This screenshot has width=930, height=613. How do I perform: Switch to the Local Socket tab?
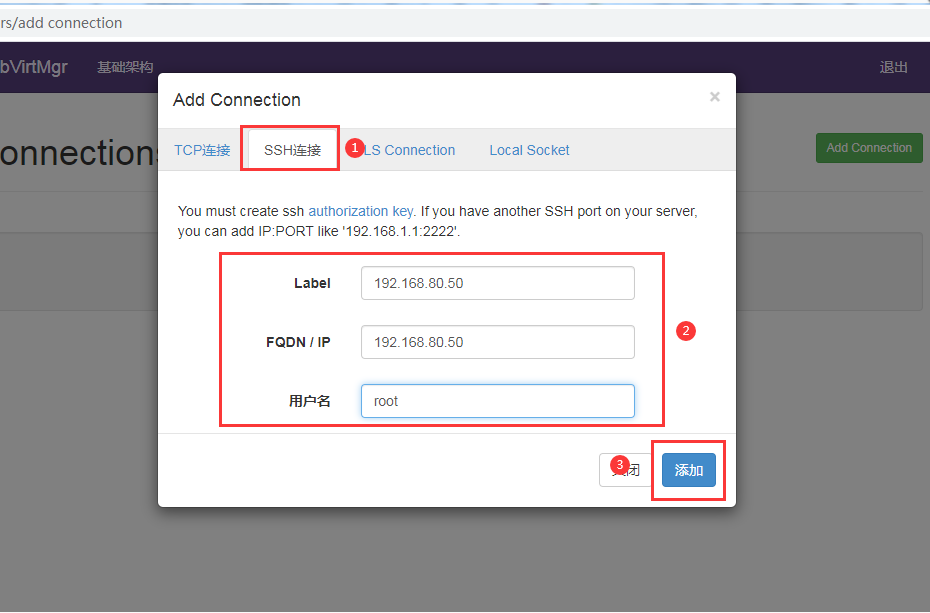529,150
